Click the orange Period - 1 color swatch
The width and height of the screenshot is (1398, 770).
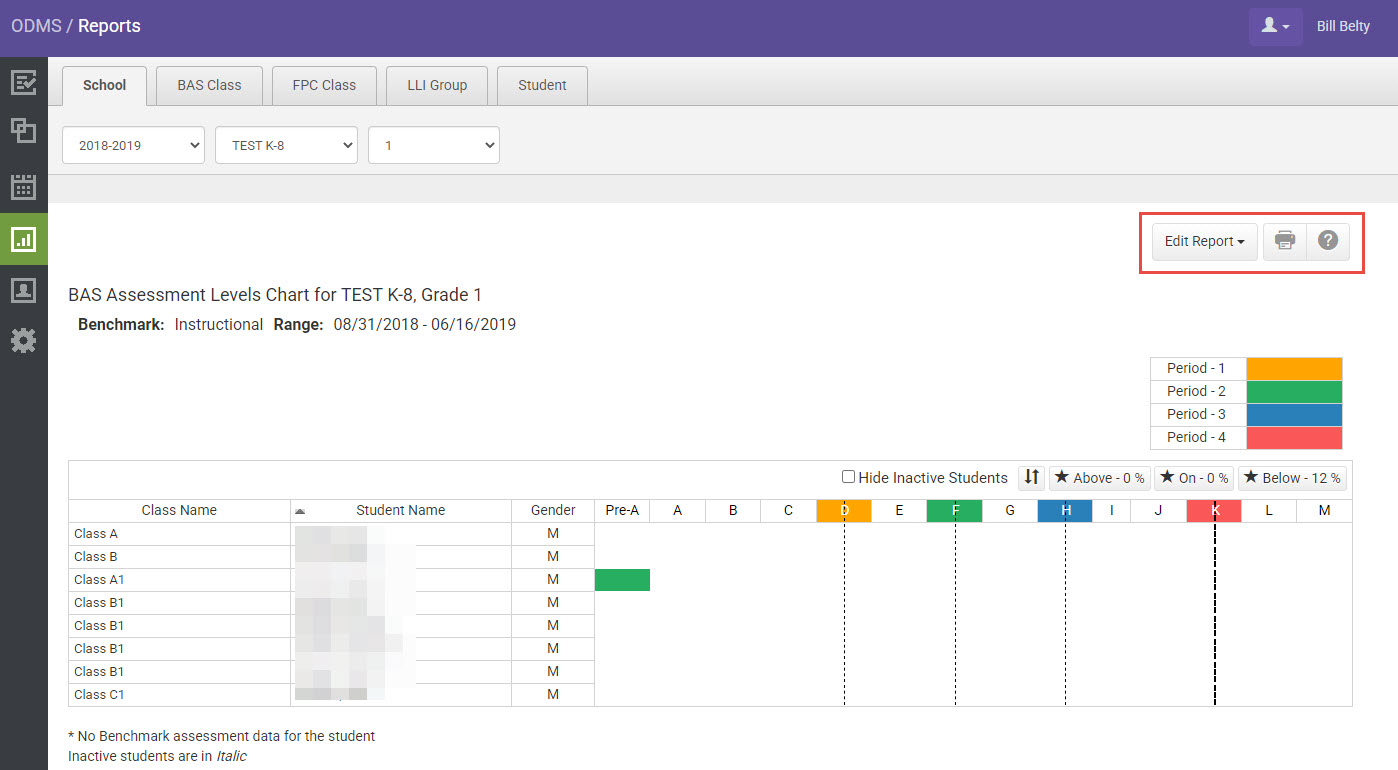tap(1295, 368)
